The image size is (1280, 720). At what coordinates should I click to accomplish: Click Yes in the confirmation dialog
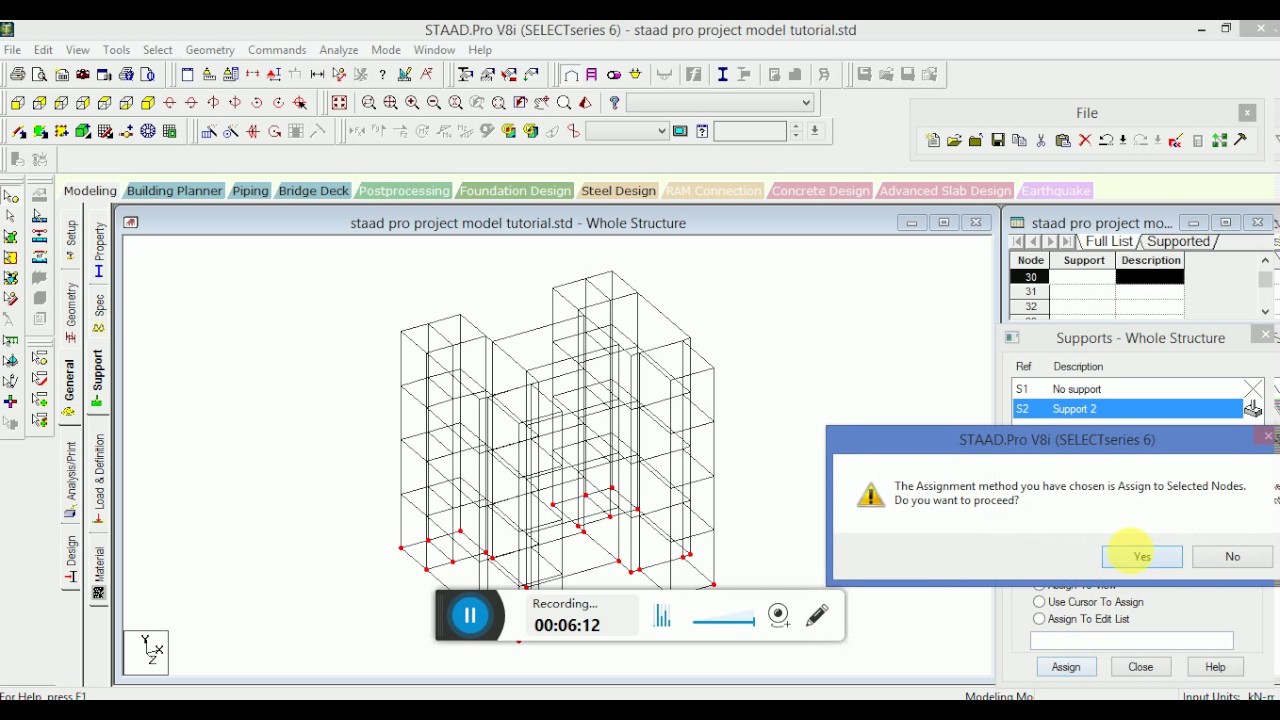click(1142, 557)
